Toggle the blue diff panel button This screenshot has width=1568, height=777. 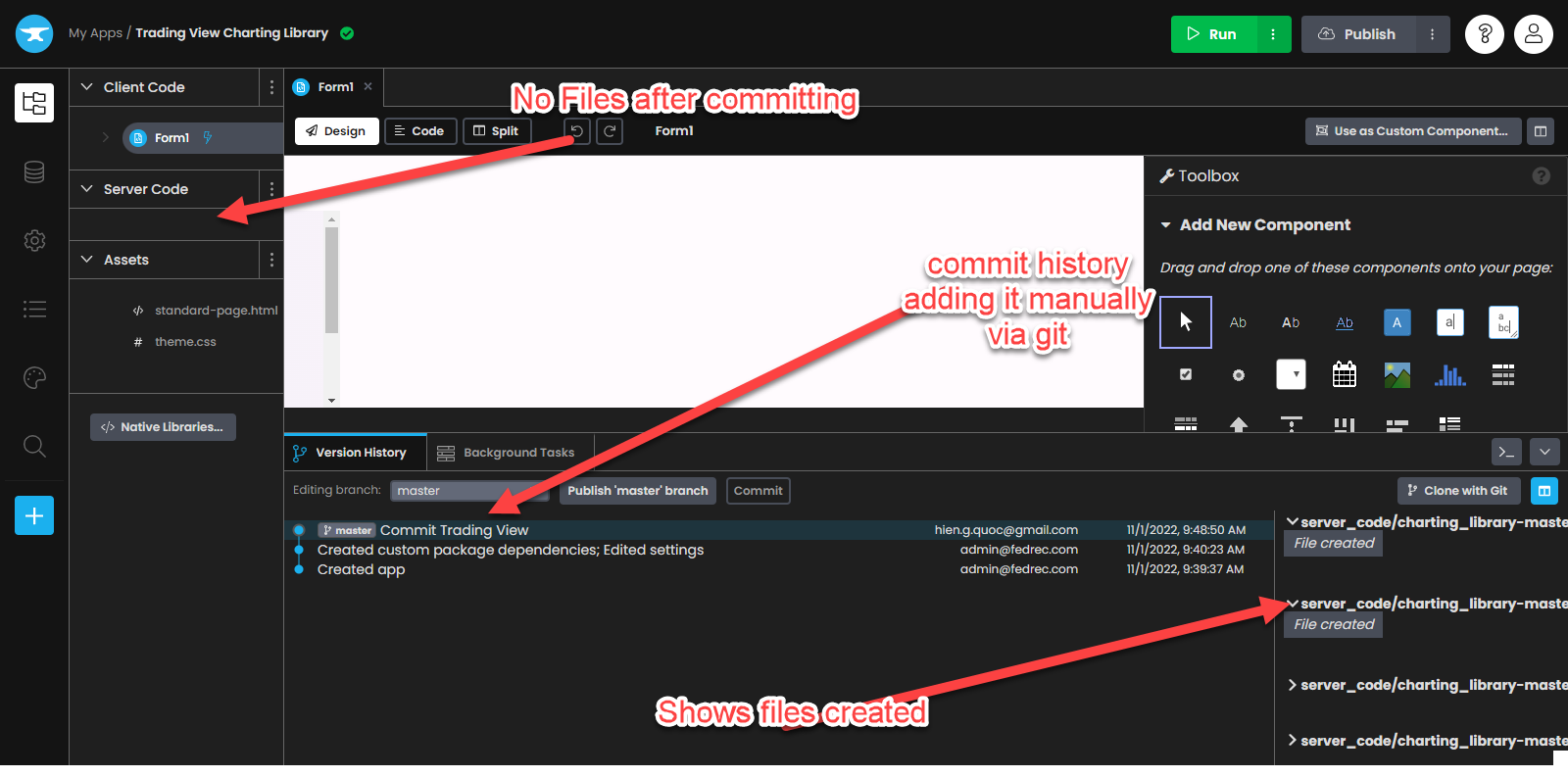pyautogui.click(x=1543, y=491)
